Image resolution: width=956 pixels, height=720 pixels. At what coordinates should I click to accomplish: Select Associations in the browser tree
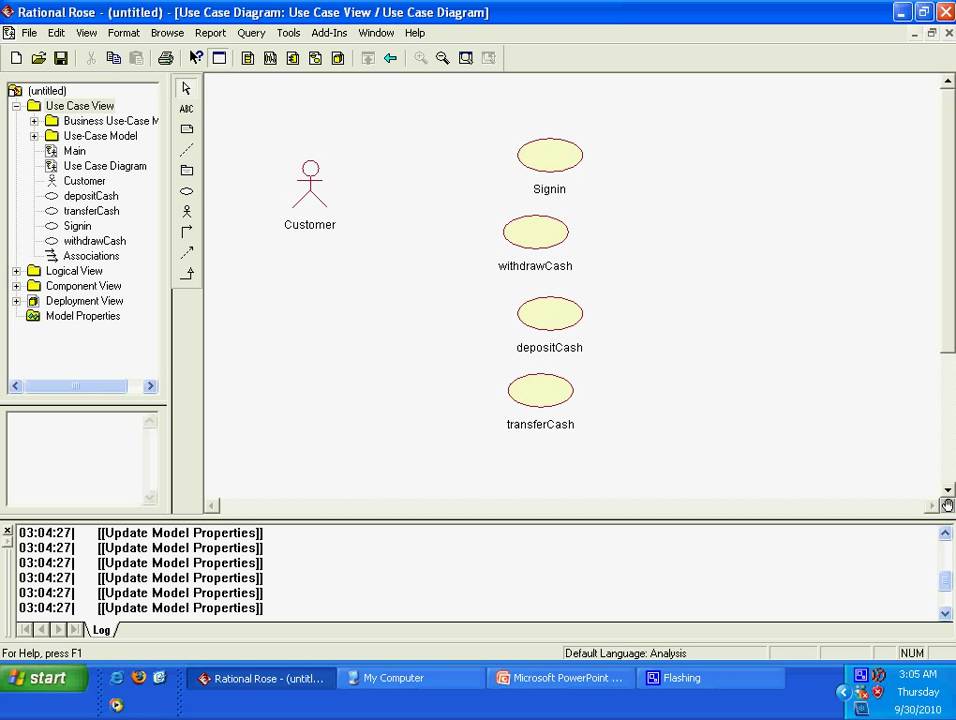(91, 256)
